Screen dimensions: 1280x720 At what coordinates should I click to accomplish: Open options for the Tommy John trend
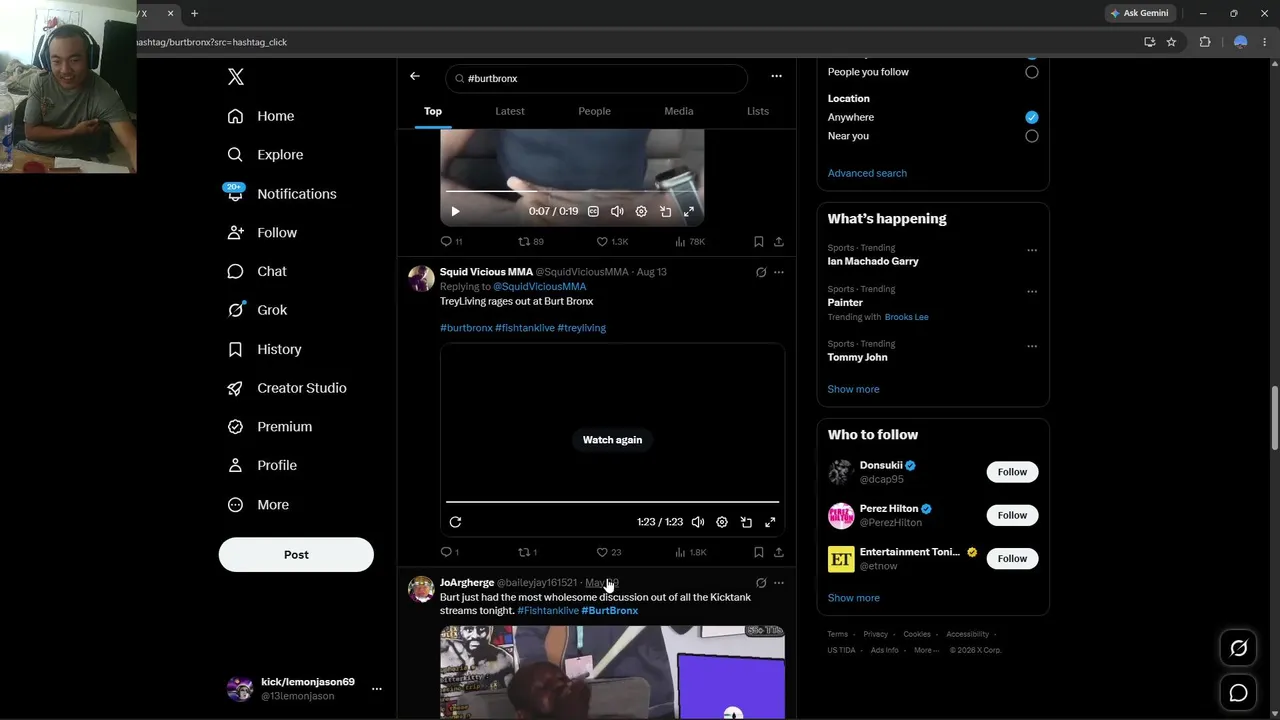point(1032,346)
